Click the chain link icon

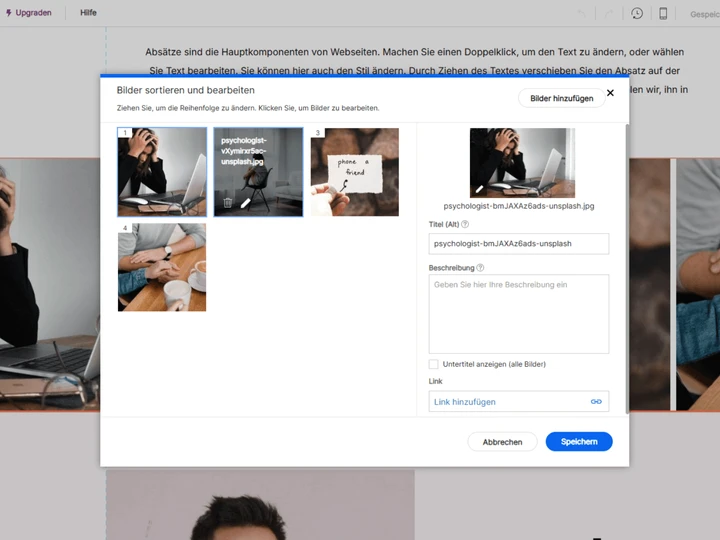(596, 401)
